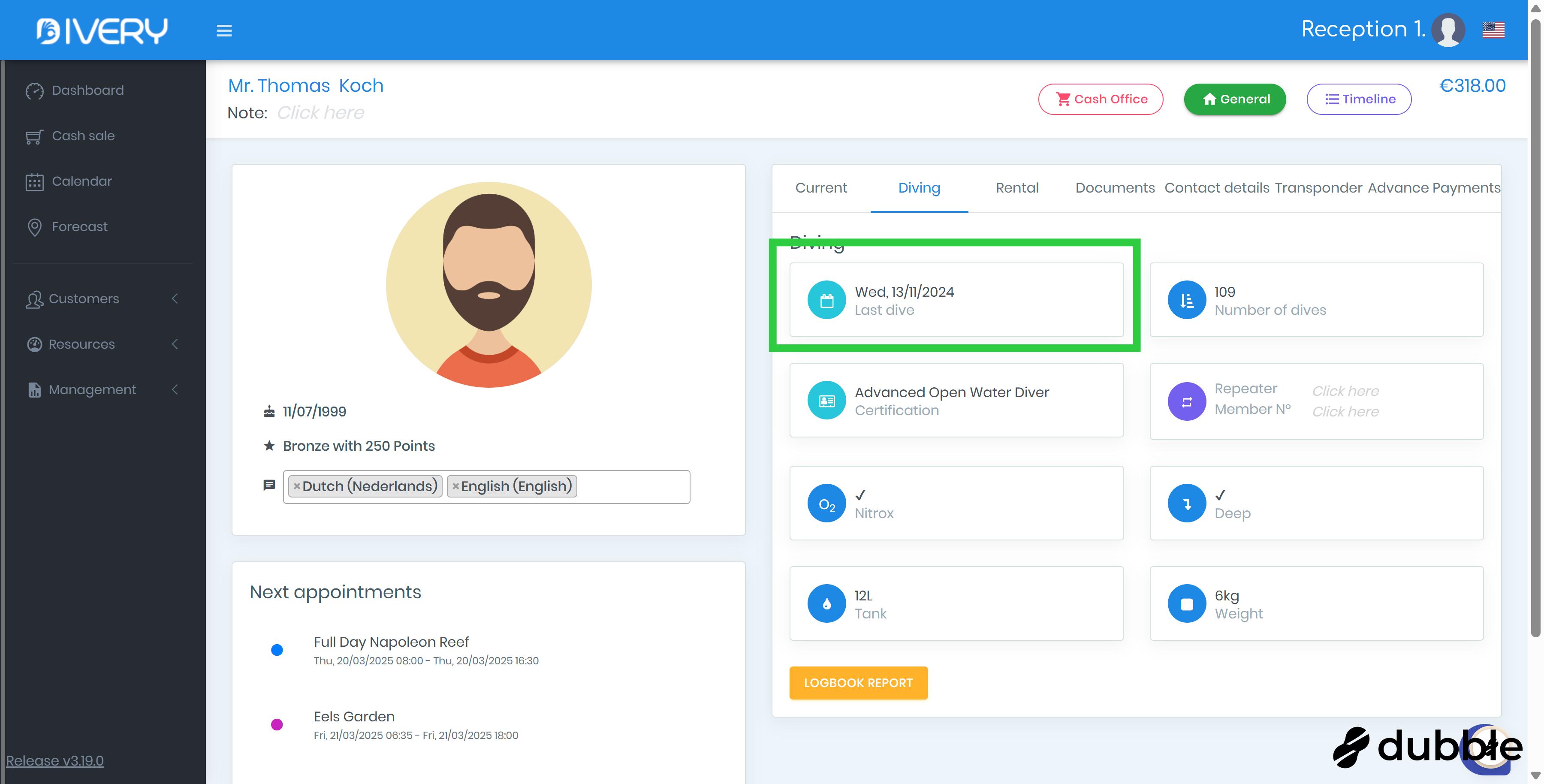The image size is (1544, 784).
Task: Click the LOGBOOK REPORT button
Action: 858,683
